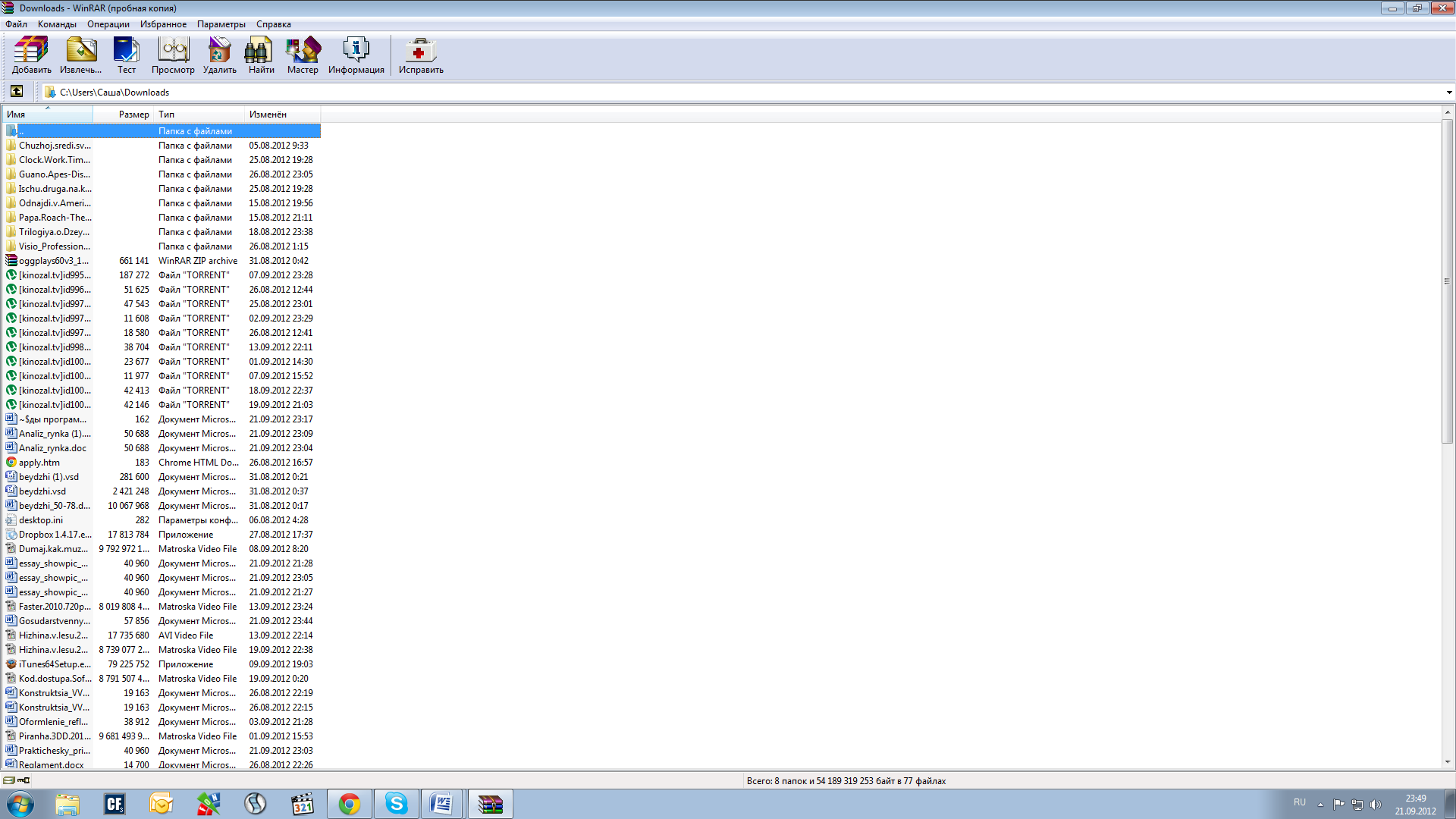
Task: Sort files by Имя column header
Action: pyautogui.click(x=48, y=115)
